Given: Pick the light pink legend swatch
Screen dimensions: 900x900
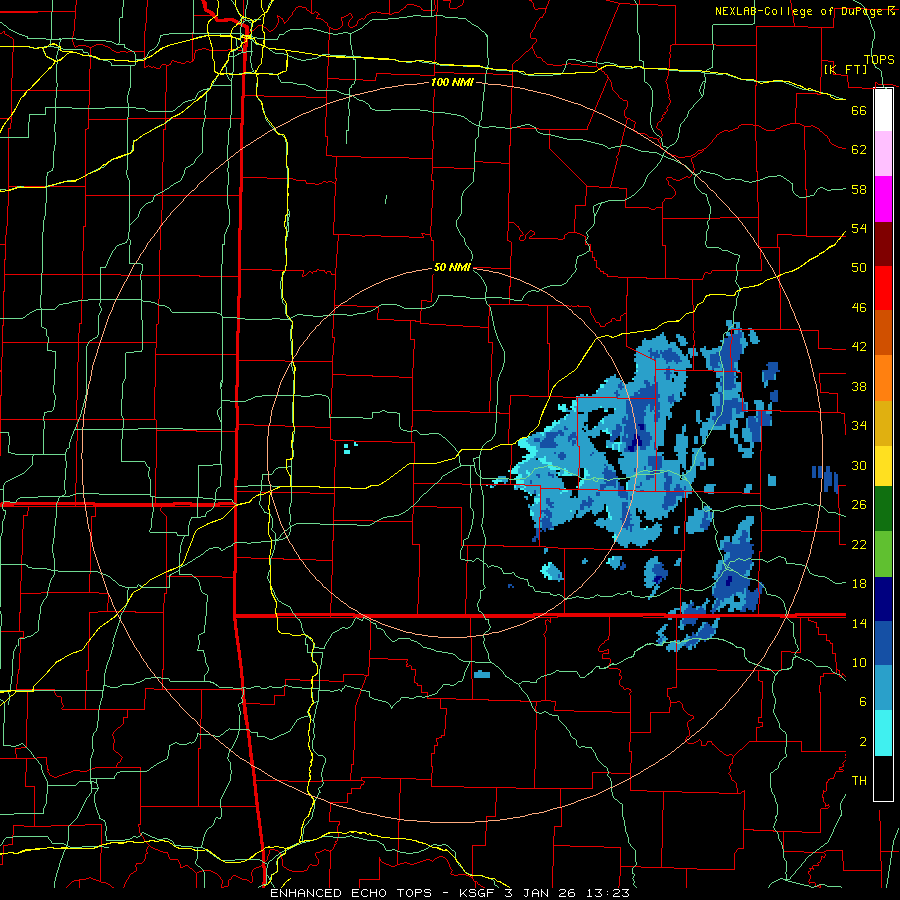Looking at the screenshot, I should 883,154.
